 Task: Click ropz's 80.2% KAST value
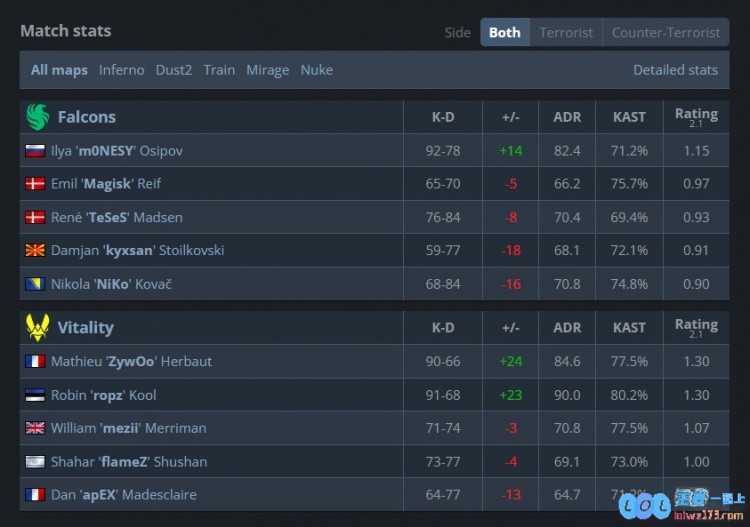click(x=629, y=395)
